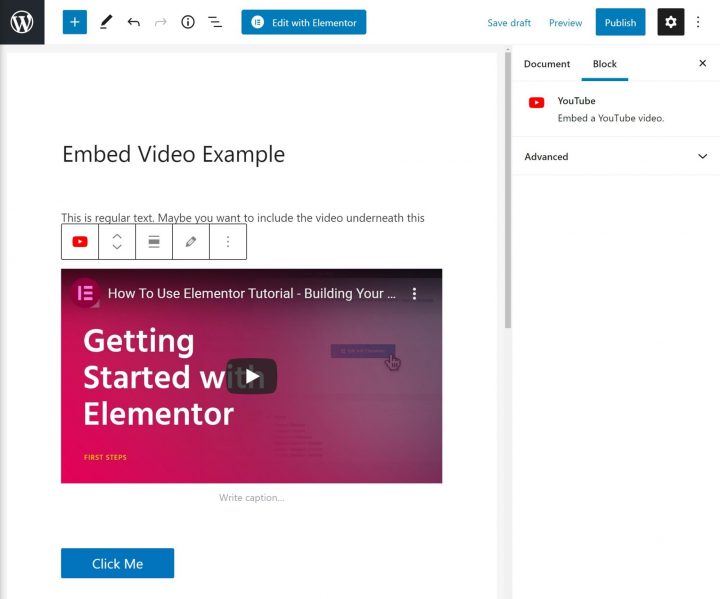
Task: Open the block inserter plus button
Action: (x=74, y=22)
